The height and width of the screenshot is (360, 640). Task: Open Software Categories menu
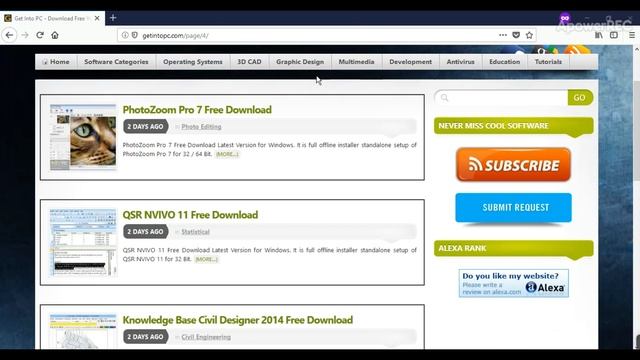(x=116, y=62)
